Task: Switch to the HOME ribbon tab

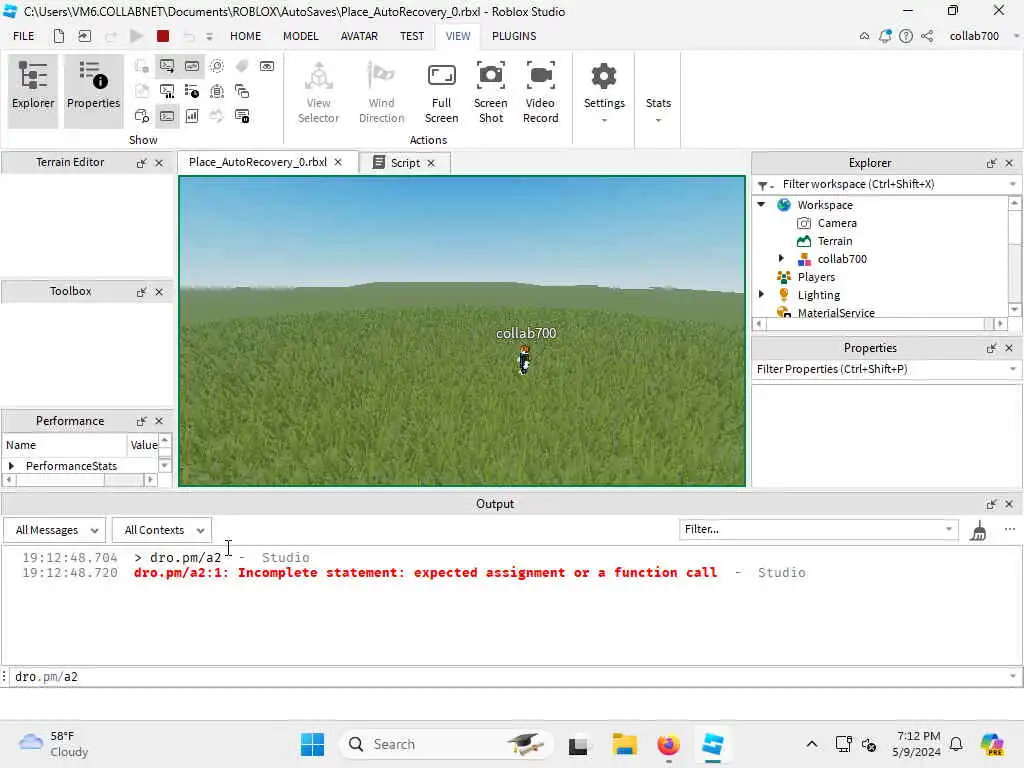Action: click(x=246, y=36)
